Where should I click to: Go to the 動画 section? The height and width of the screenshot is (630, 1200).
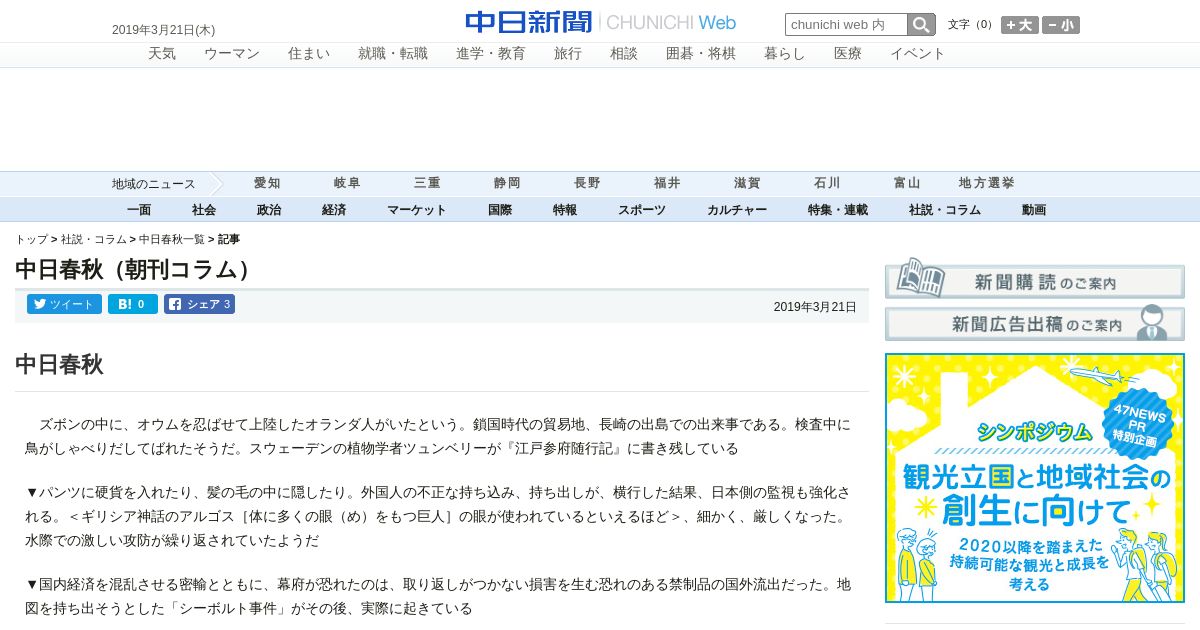tap(1034, 210)
